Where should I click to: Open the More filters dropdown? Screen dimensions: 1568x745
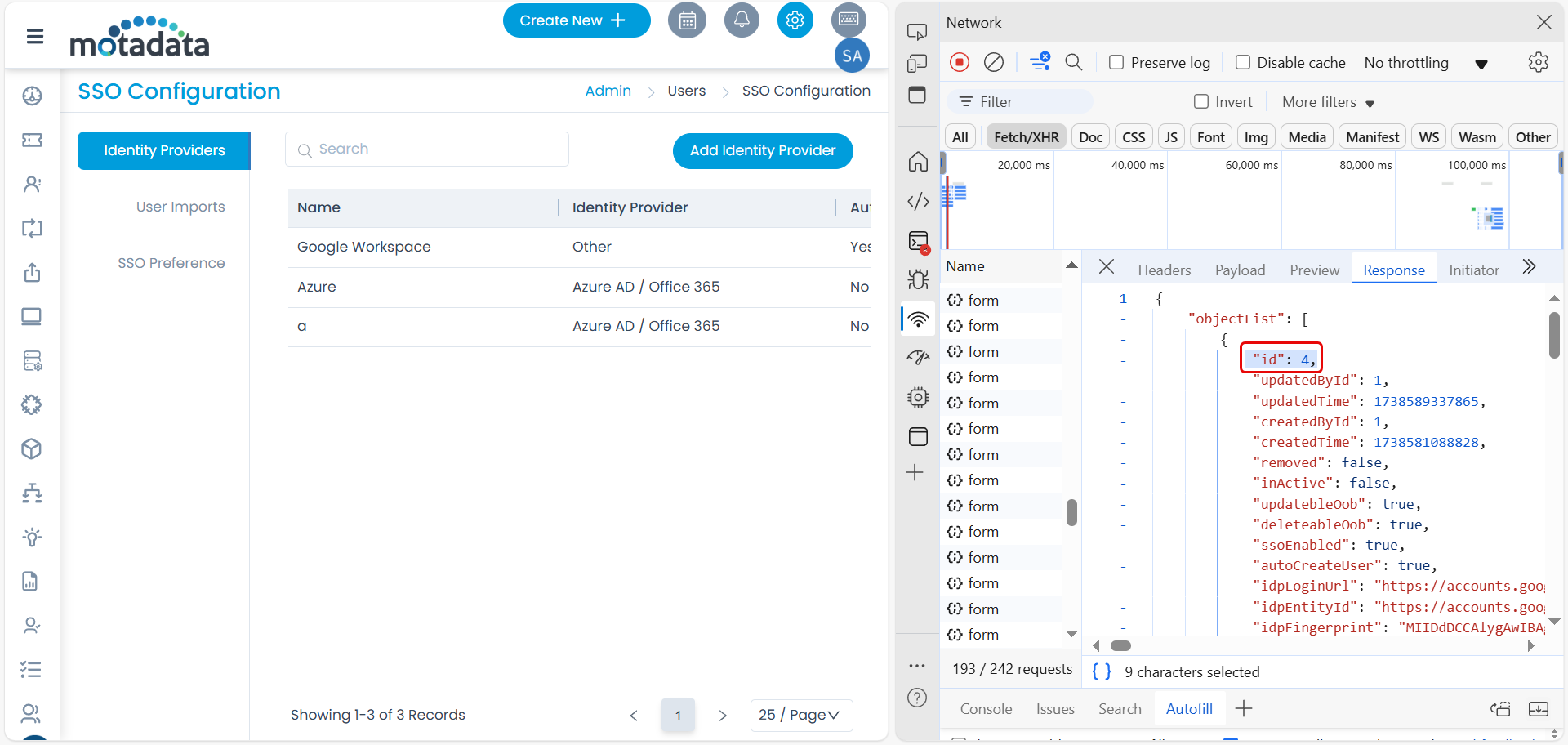tap(1328, 102)
